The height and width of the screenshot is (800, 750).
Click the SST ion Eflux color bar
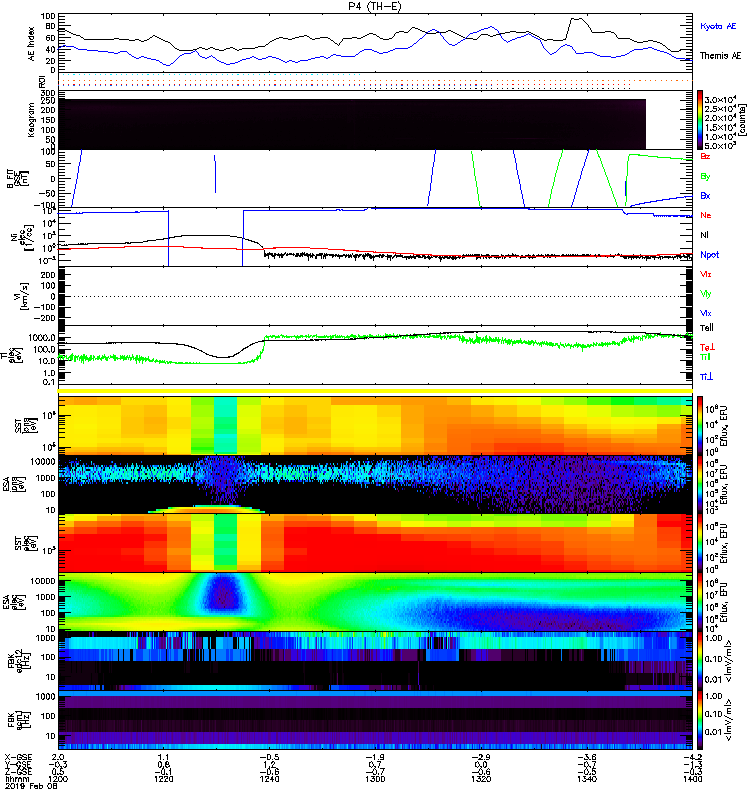(x=700, y=425)
